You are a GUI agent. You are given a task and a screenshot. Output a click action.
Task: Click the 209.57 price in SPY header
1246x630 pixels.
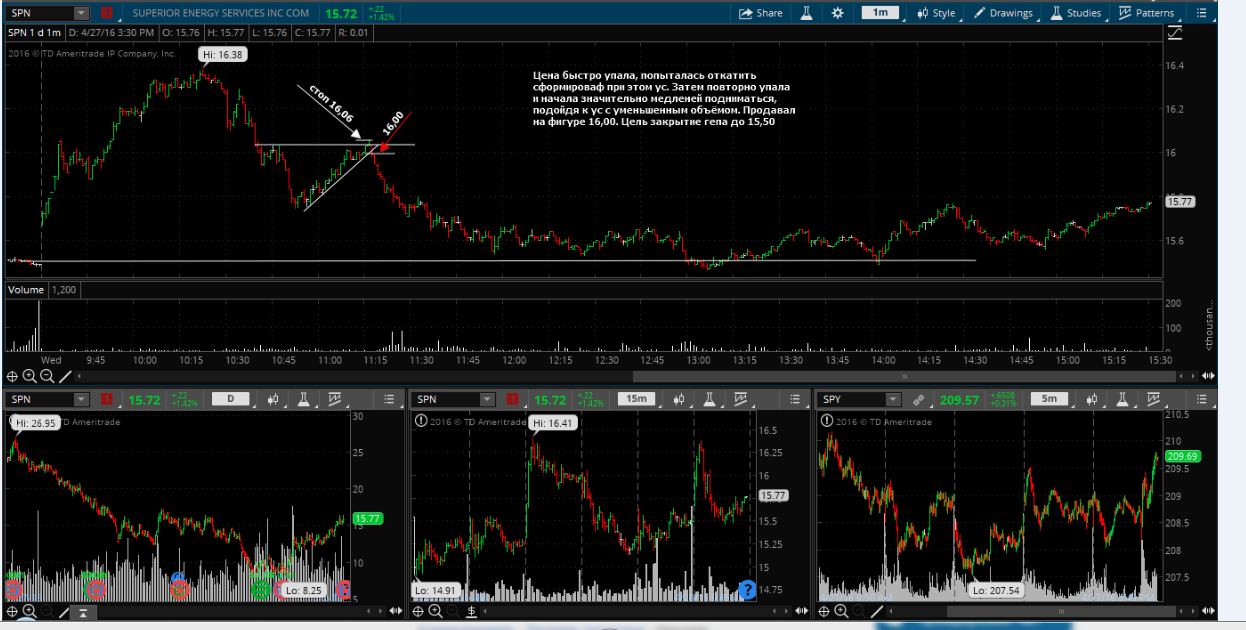958,400
